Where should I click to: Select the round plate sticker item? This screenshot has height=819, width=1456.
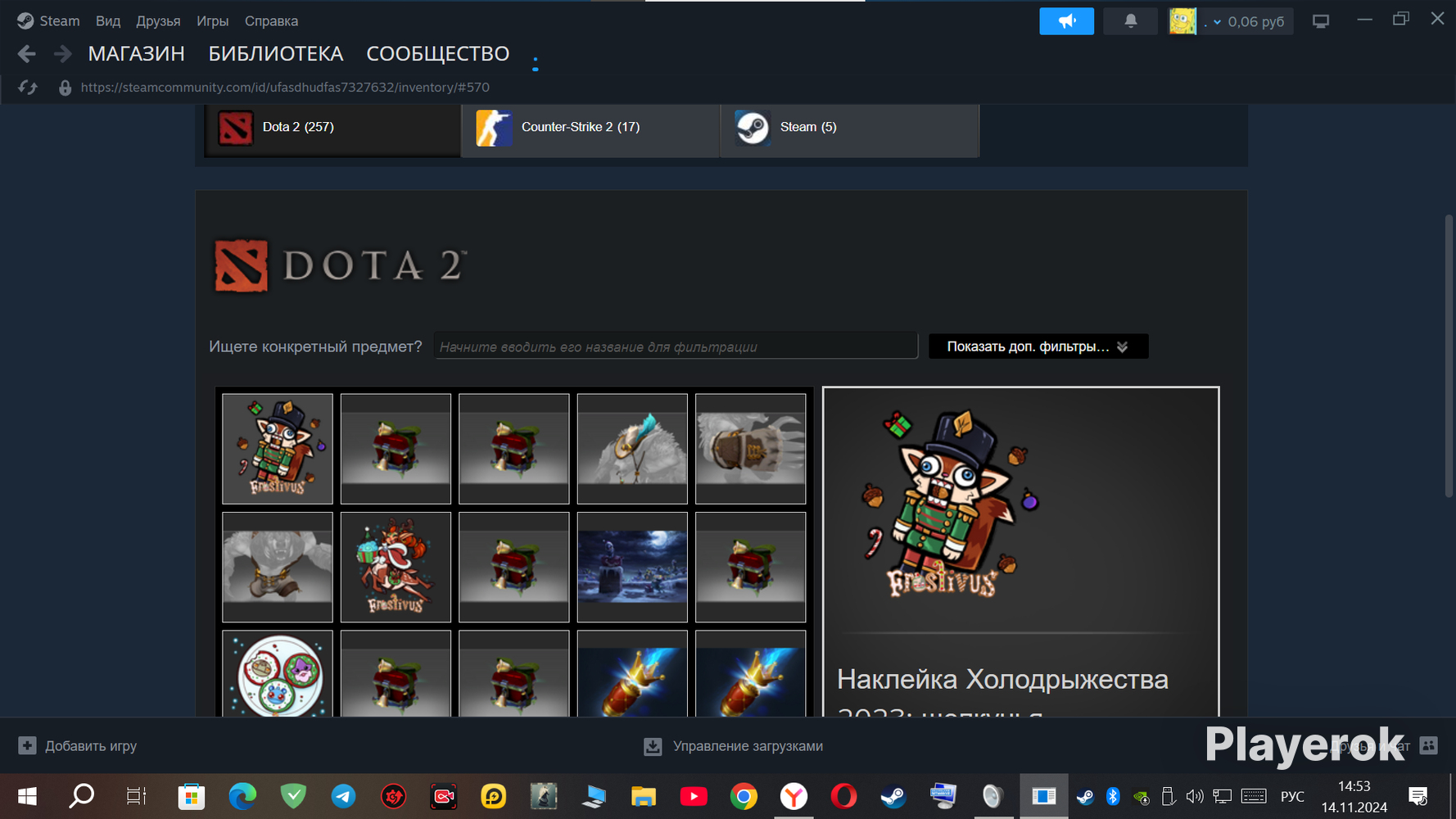pyautogui.click(x=278, y=674)
